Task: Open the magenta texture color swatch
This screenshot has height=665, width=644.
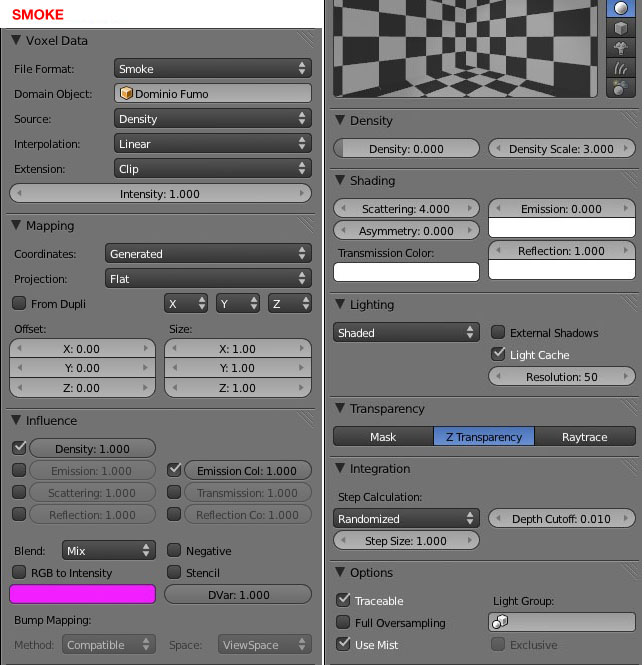Action: tap(82, 594)
